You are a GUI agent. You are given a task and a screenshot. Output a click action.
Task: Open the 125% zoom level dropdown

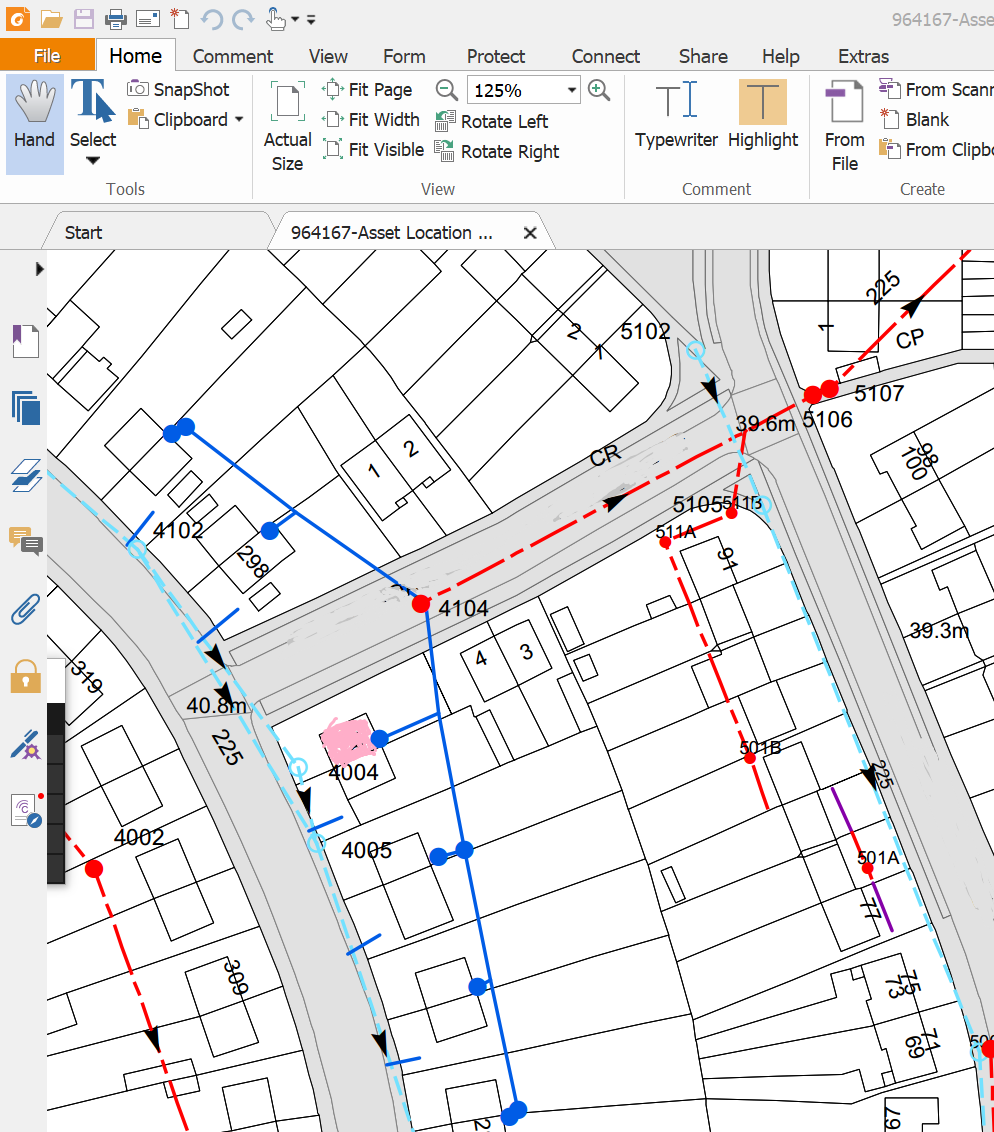(x=572, y=90)
